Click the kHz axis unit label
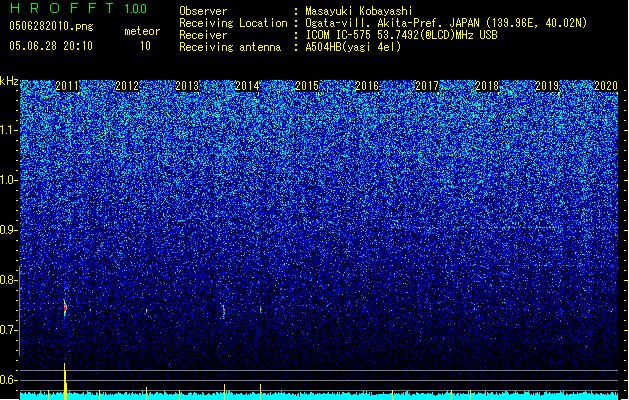The height and width of the screenshot is (400, 629). [x=9, y=81]
